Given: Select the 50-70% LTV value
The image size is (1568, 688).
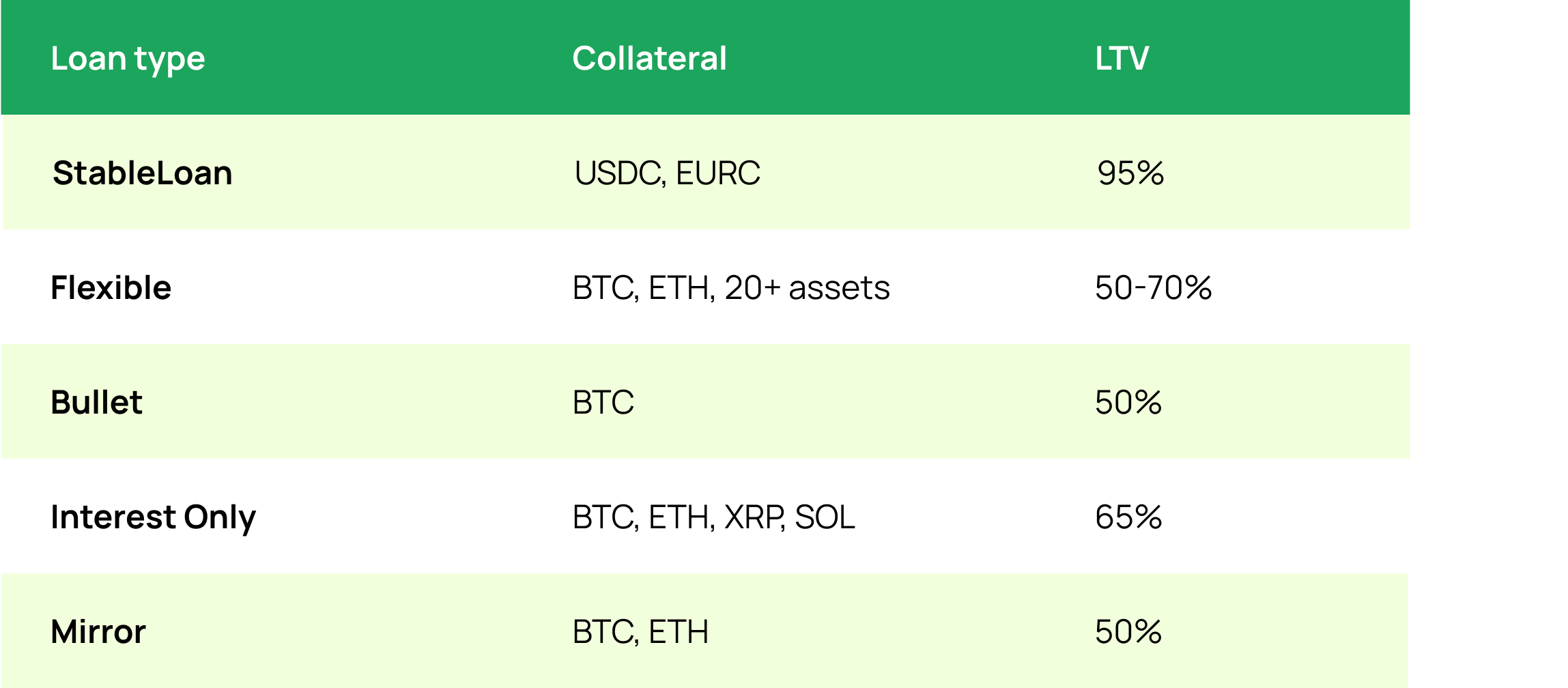Looking at the screenshot, I should 1153,288.
